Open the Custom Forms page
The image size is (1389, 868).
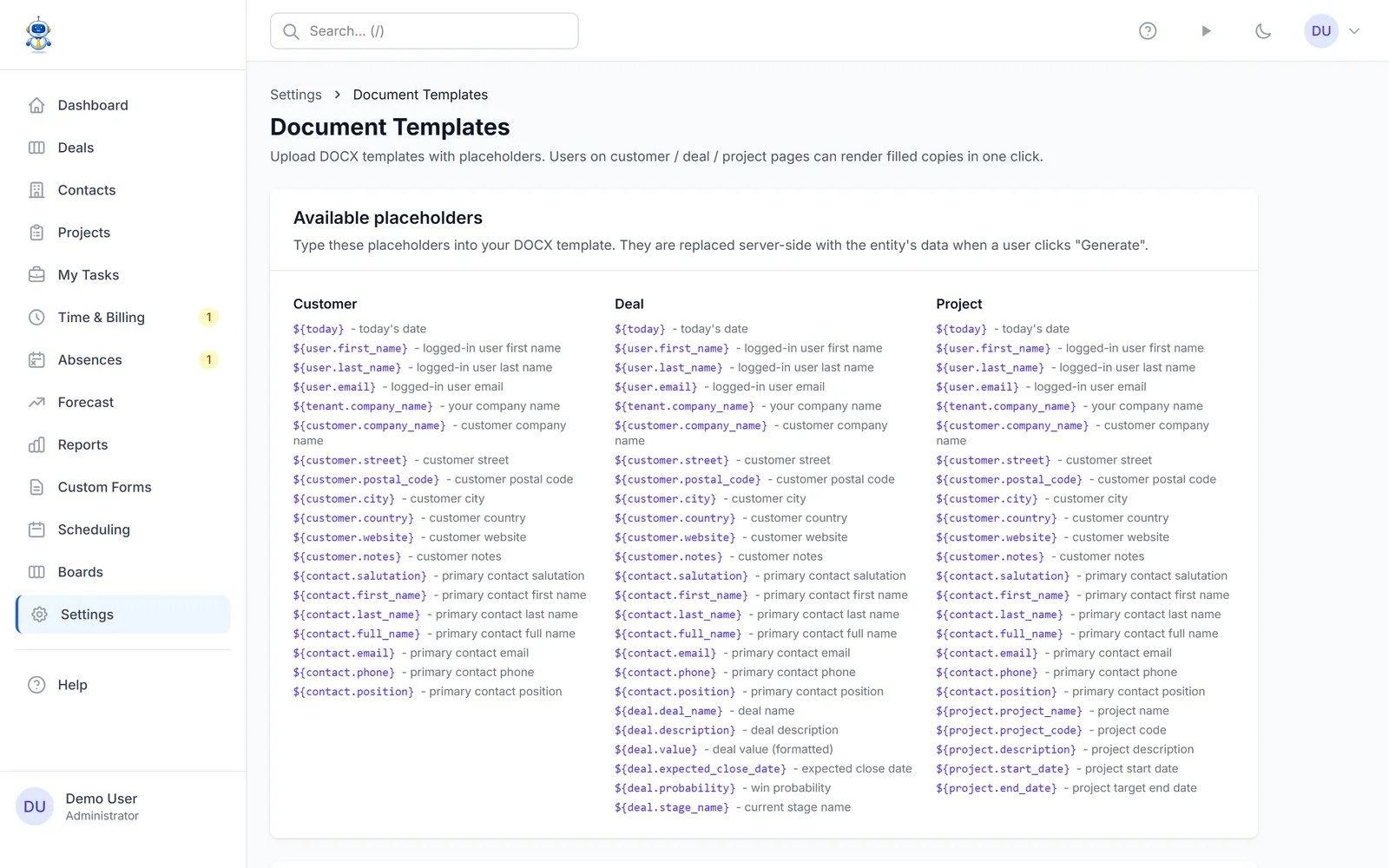123,488
